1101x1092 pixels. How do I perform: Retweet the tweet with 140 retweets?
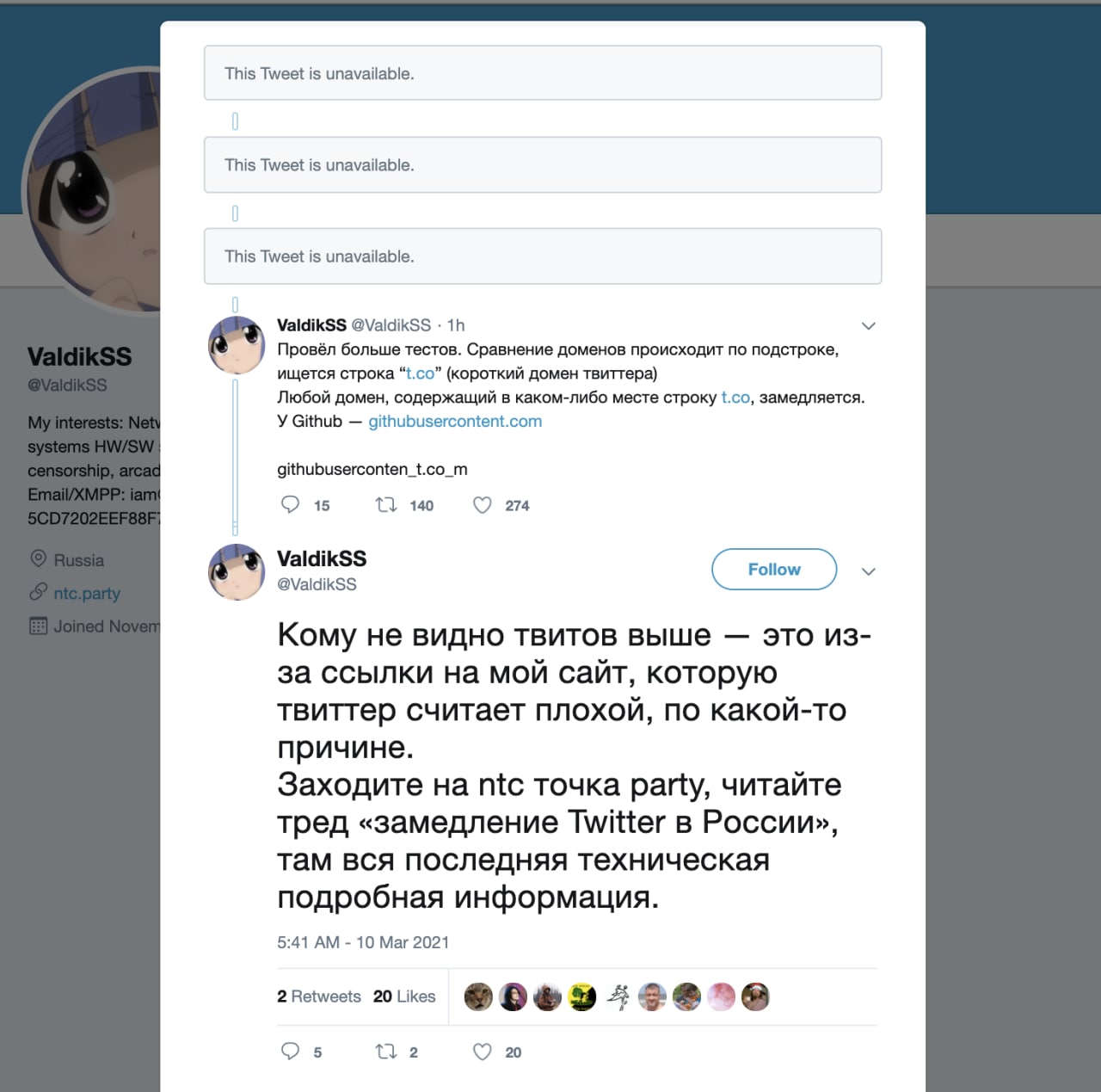point(386,504)
